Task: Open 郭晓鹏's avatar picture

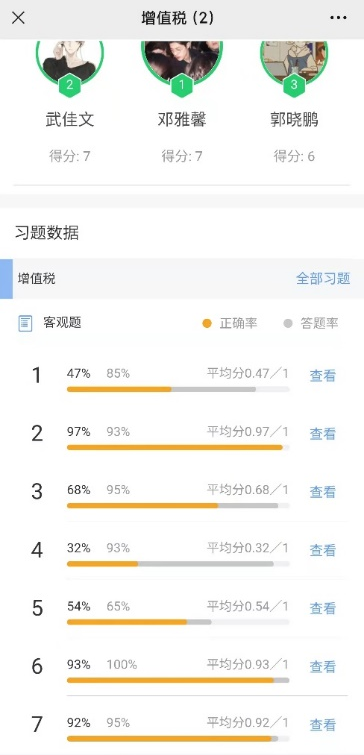Action: pos(294,60)
